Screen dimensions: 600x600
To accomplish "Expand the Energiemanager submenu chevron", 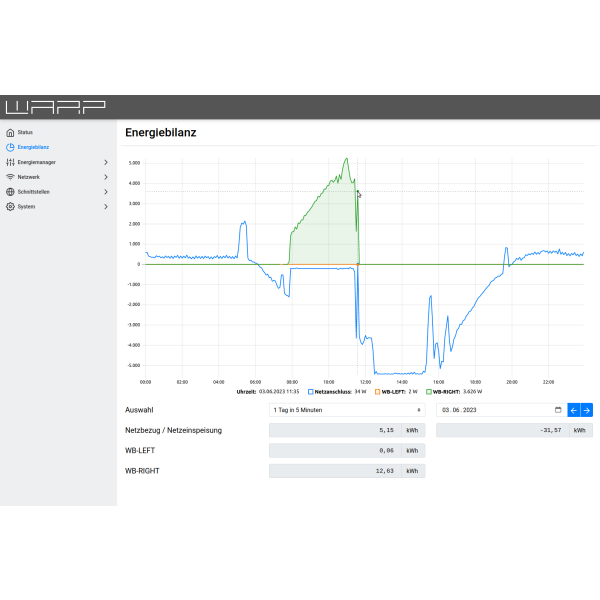I will point(106,162).
